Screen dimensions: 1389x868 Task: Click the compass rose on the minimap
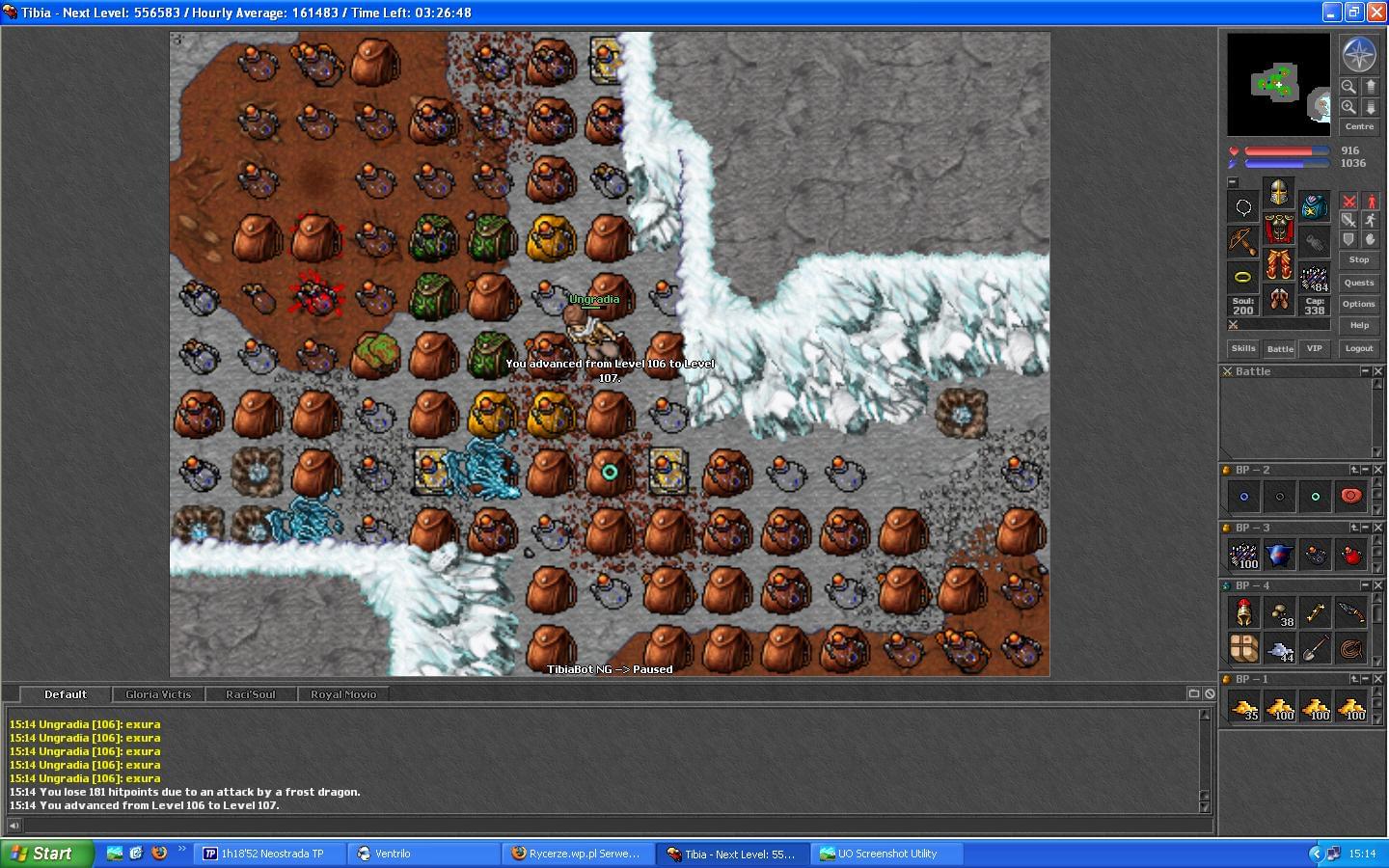coord(1358,55)
